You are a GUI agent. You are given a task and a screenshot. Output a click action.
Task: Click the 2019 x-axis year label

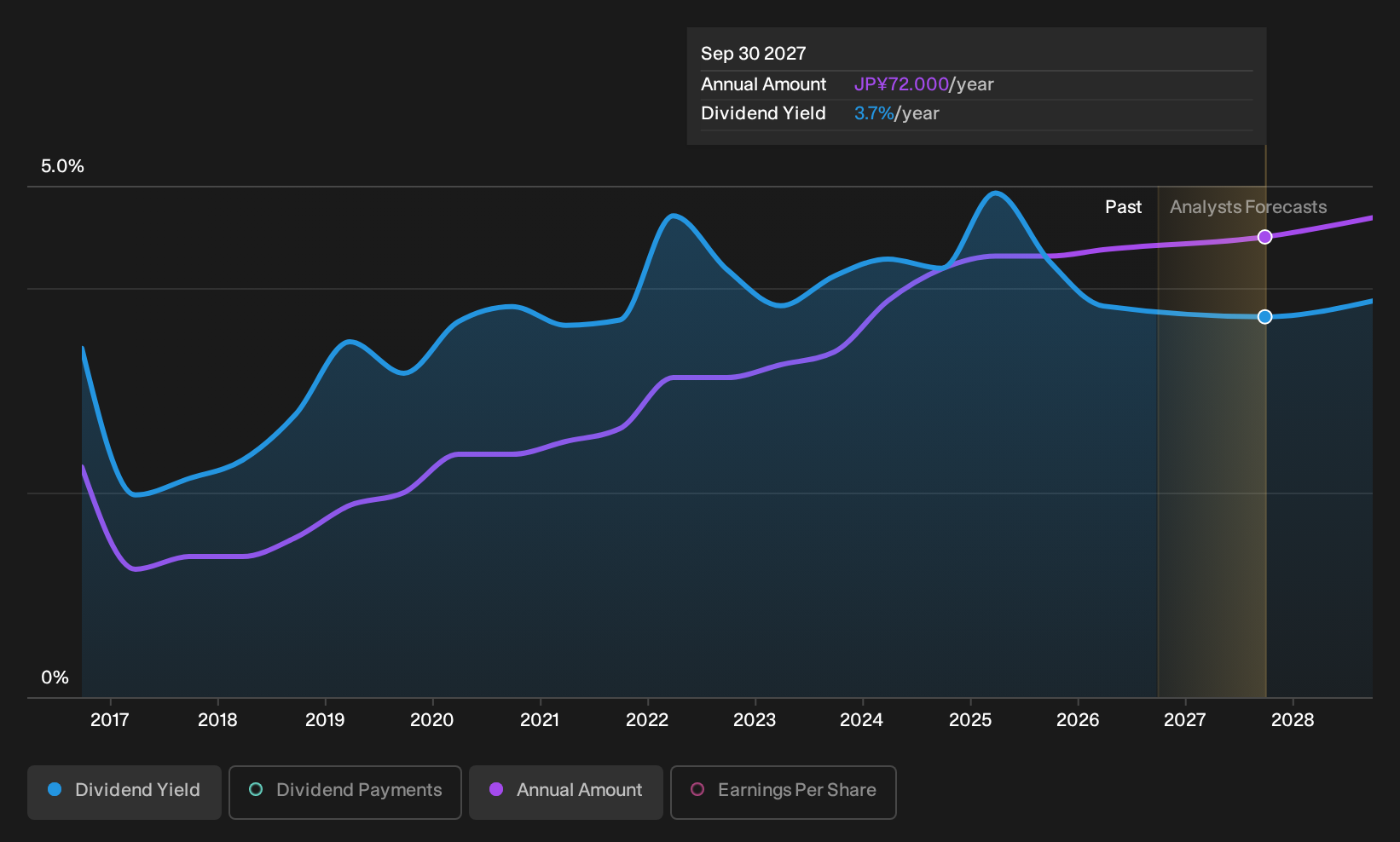coord(325,720)
